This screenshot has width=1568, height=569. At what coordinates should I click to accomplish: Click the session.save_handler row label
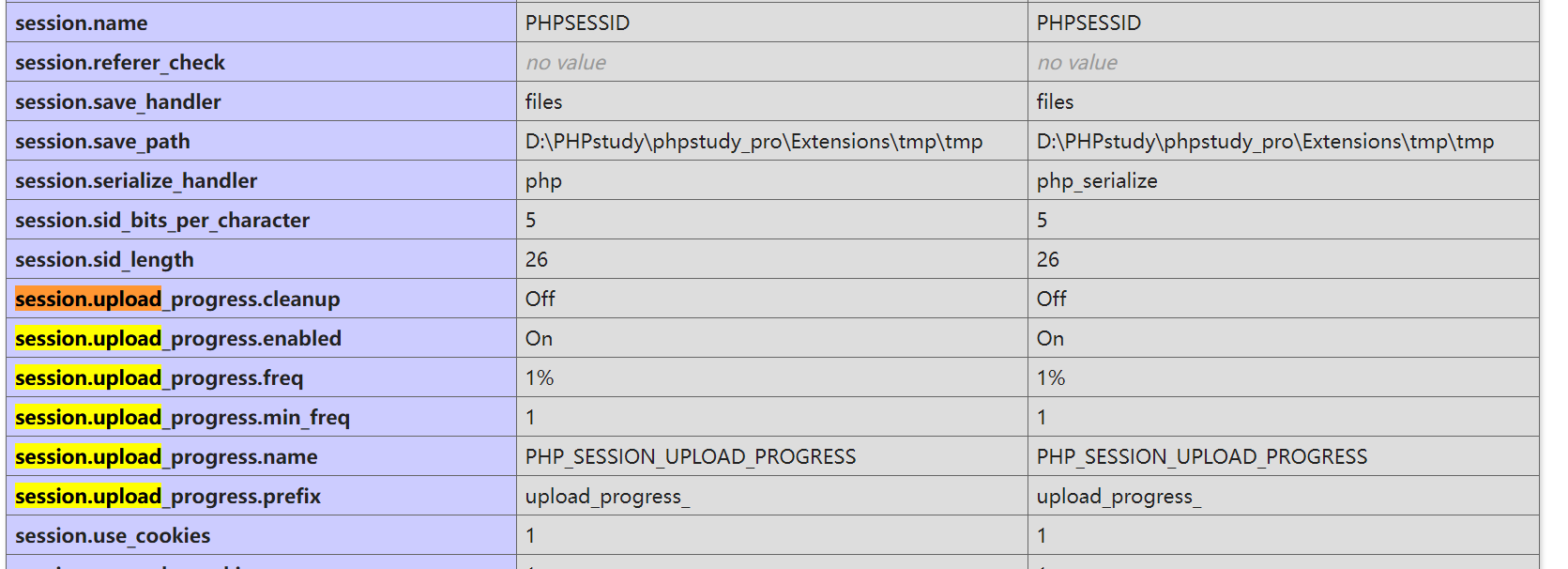click(x=118, y=101)
